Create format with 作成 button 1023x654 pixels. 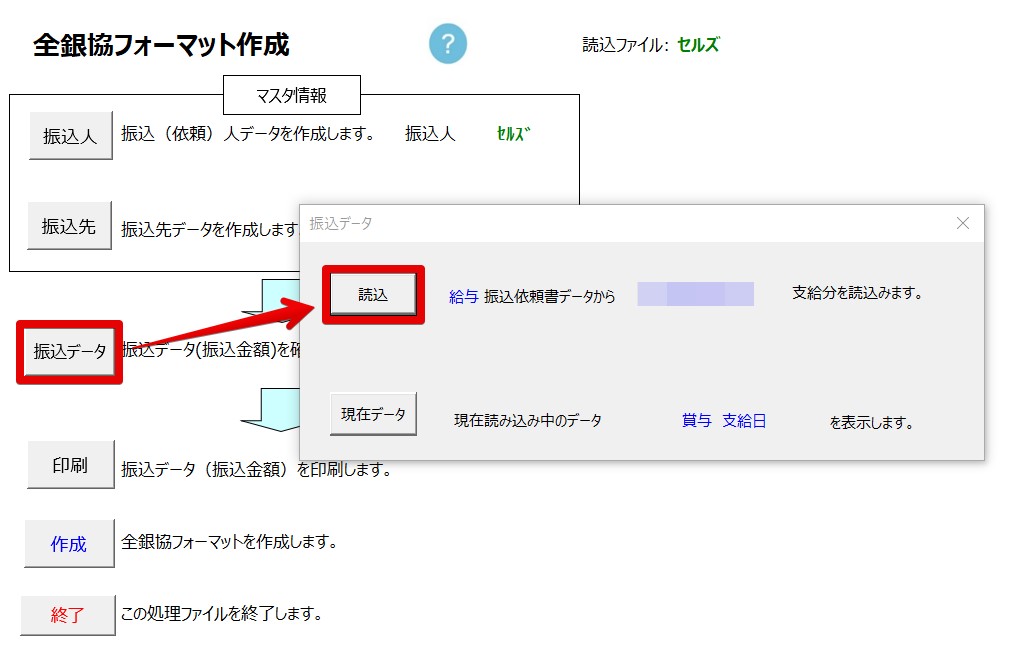click(69, 544)
